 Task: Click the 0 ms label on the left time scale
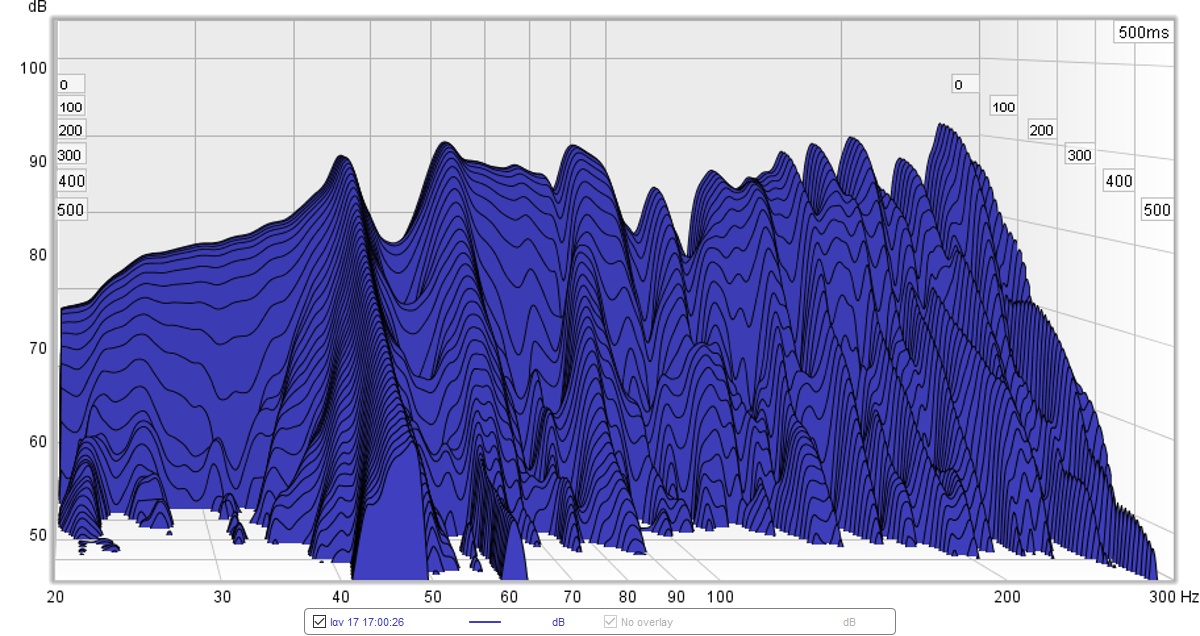tap(64, 85)
